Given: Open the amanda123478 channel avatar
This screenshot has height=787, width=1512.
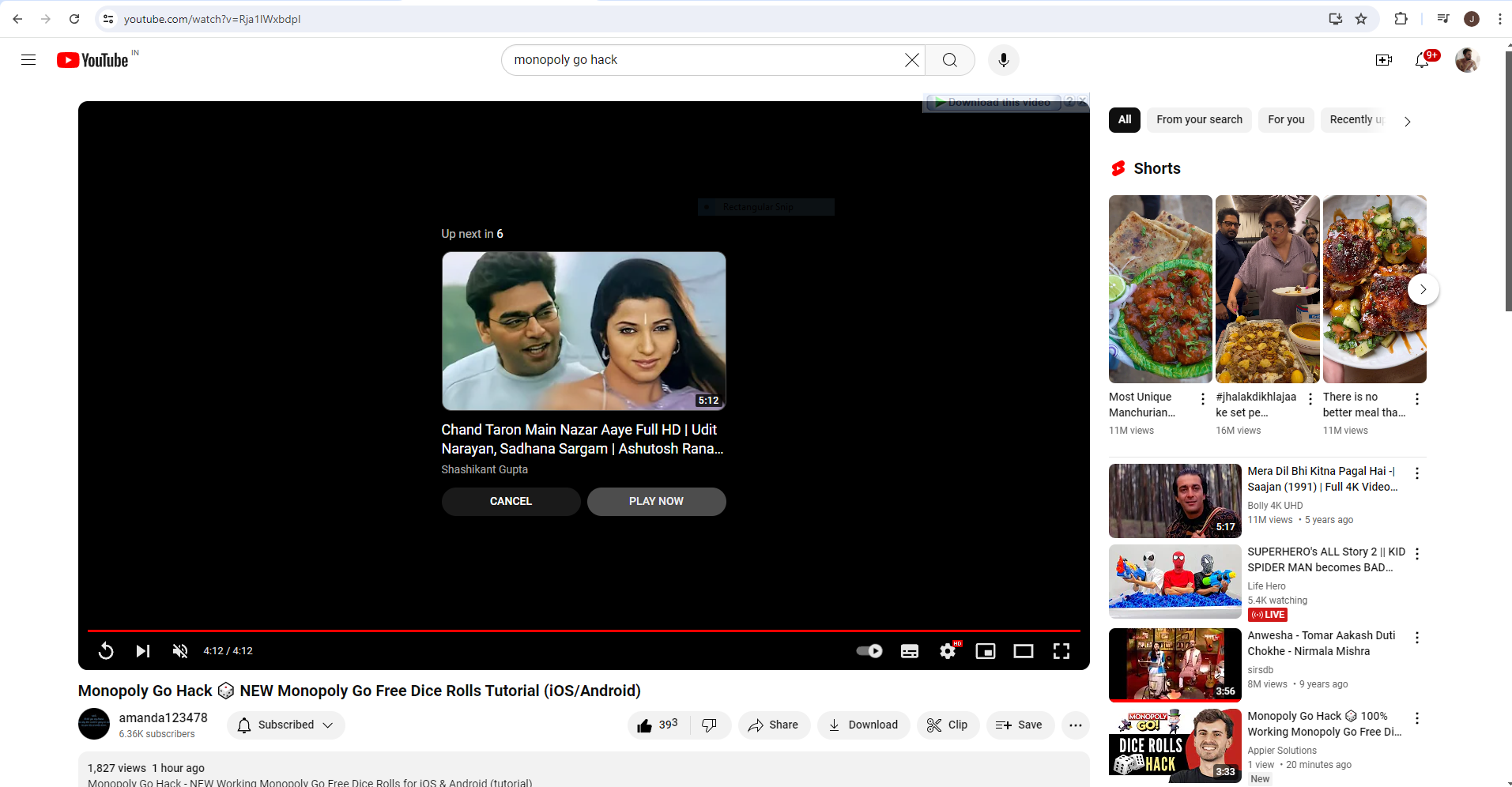Looking at the screenshot, I should click(x=94, y=724).
